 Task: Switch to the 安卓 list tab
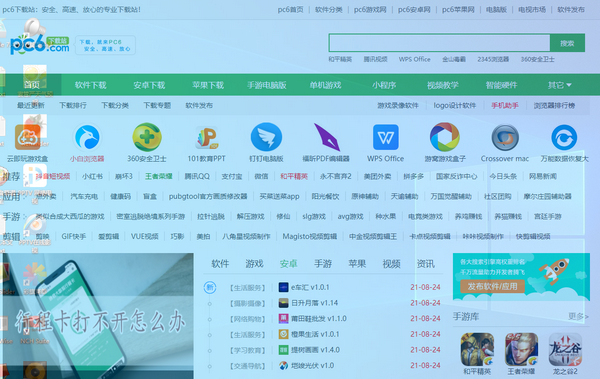coord(289,263)
